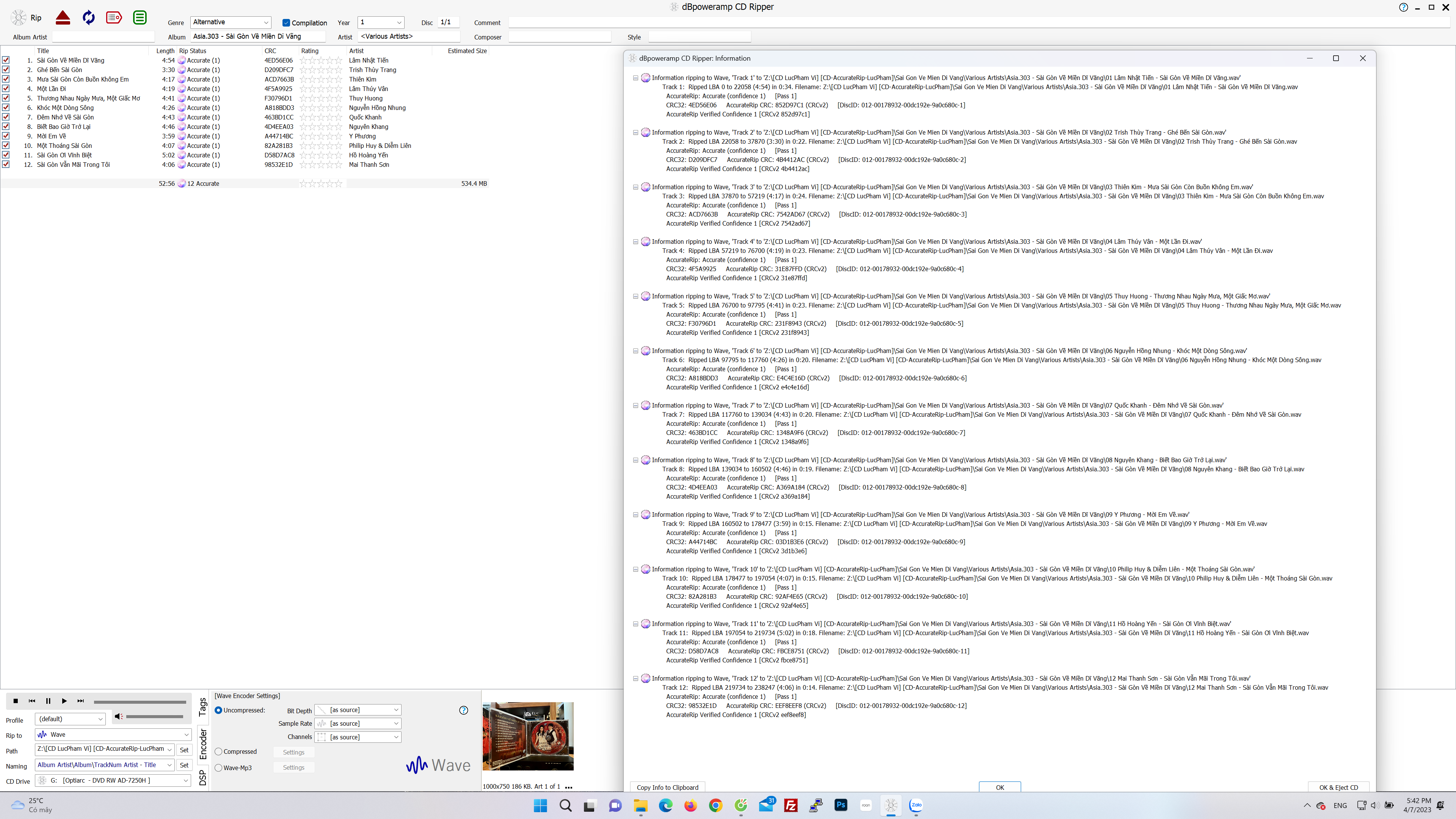The image size is (1456, 819).
Task: Click the album cover art thumbnail
Action: pyautogui.click(x=527, y=736)
